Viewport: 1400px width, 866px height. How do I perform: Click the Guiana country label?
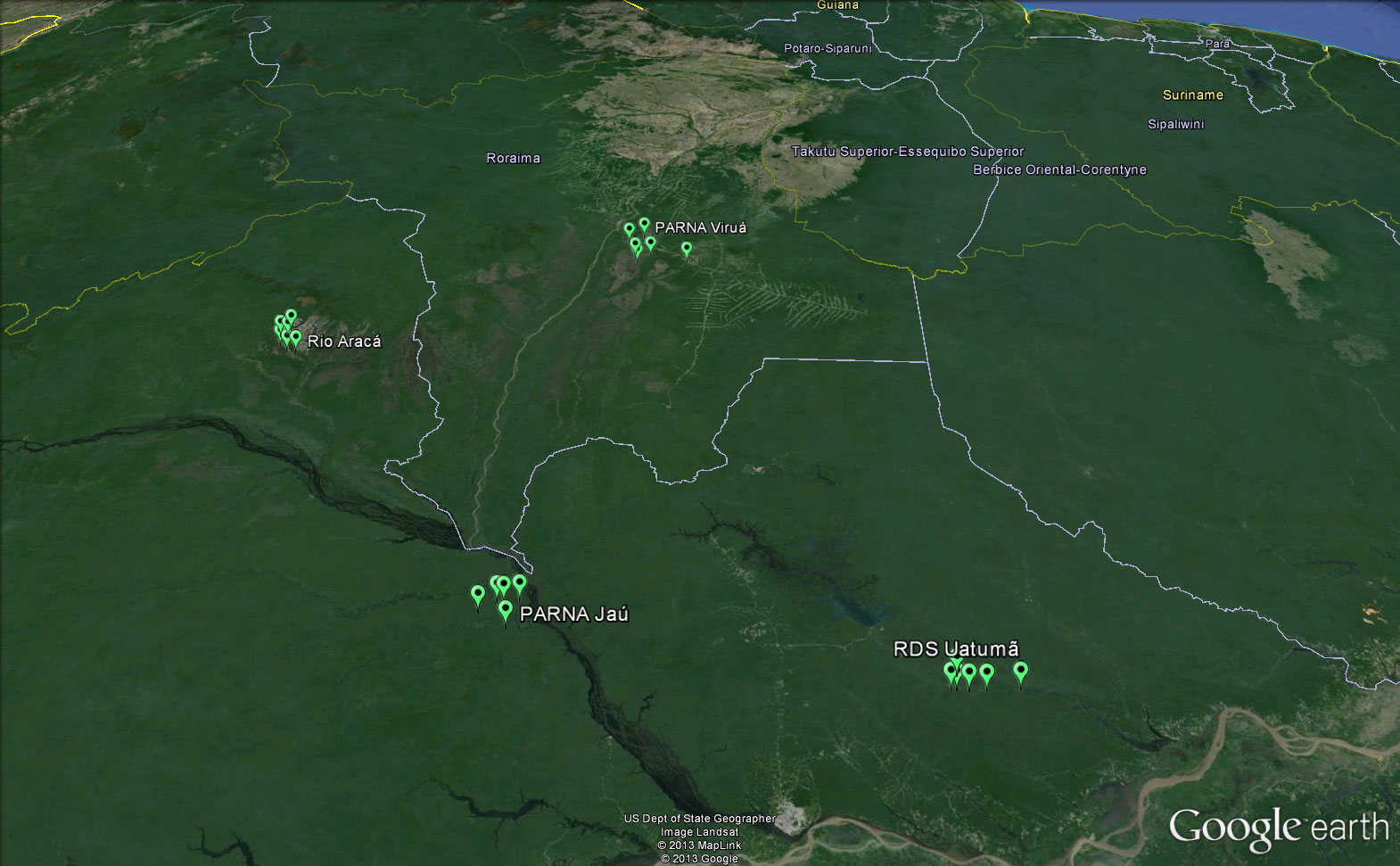point(837,5)
